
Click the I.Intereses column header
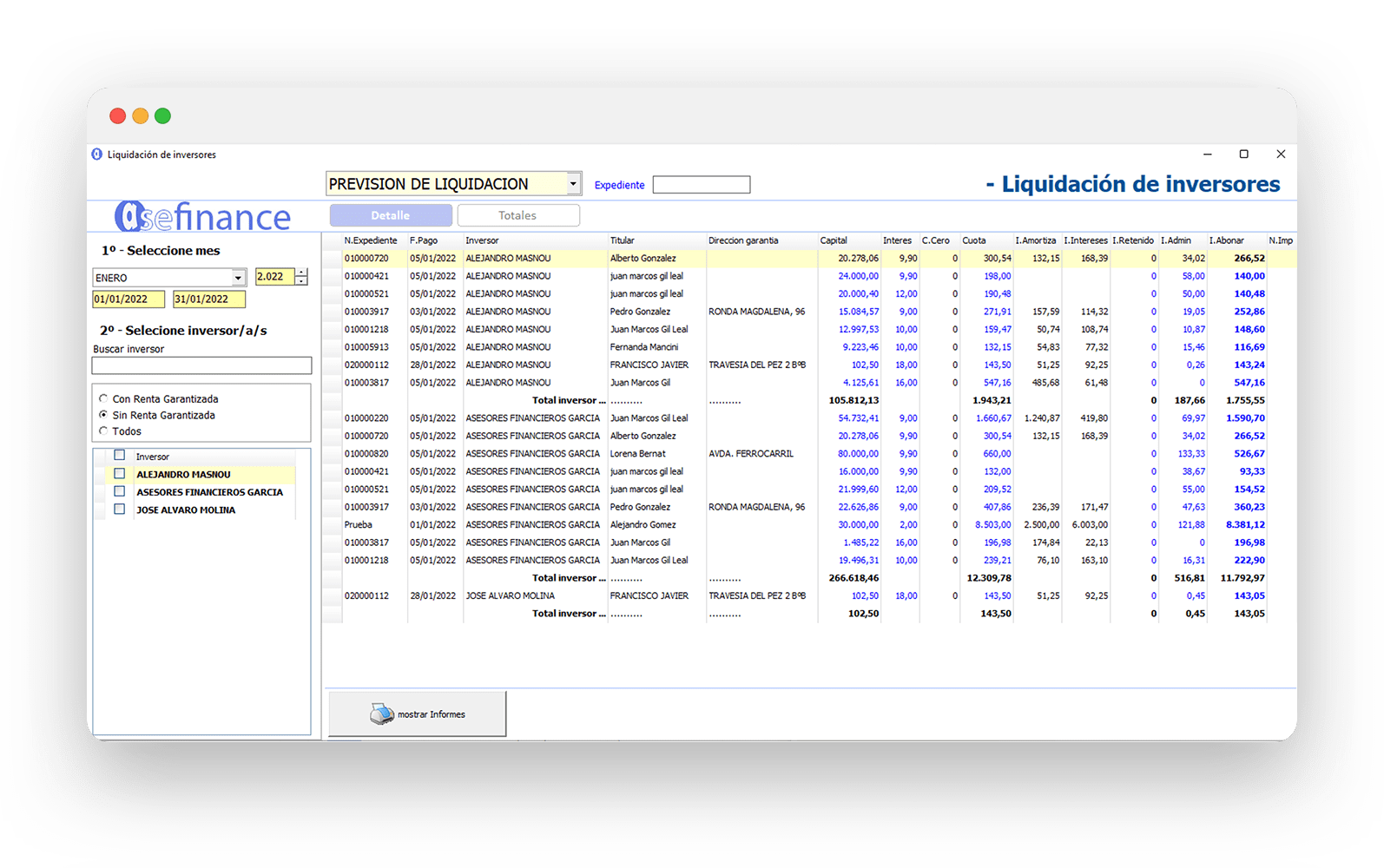click(1086, 240)
